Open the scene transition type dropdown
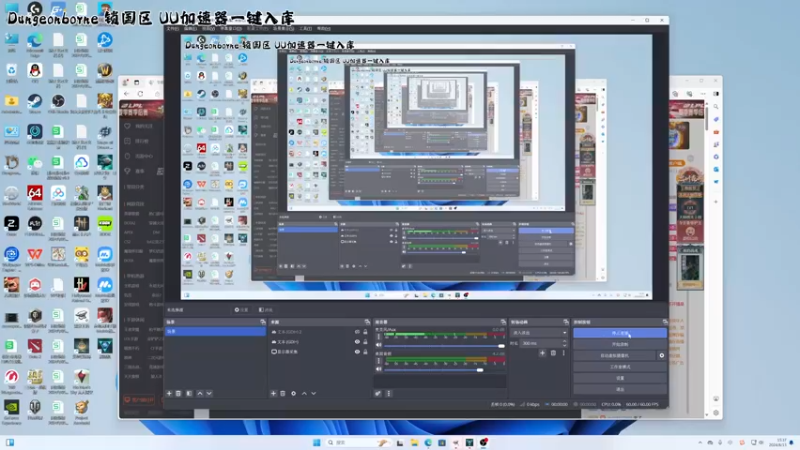Viewport: 800px width, 450px height. [x=539, y=333]
